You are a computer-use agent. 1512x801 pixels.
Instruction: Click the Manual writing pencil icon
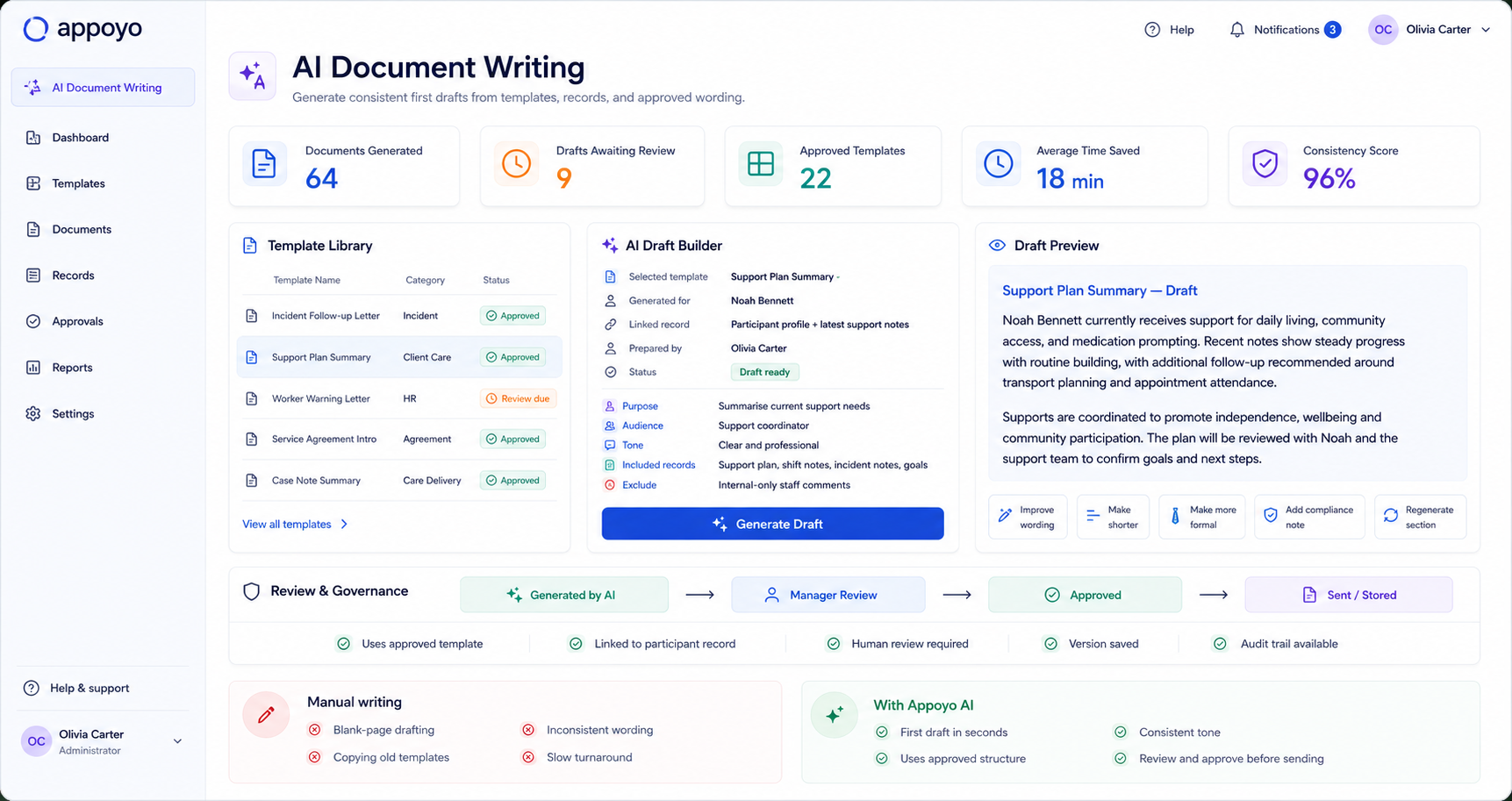(x=266, y=715)
